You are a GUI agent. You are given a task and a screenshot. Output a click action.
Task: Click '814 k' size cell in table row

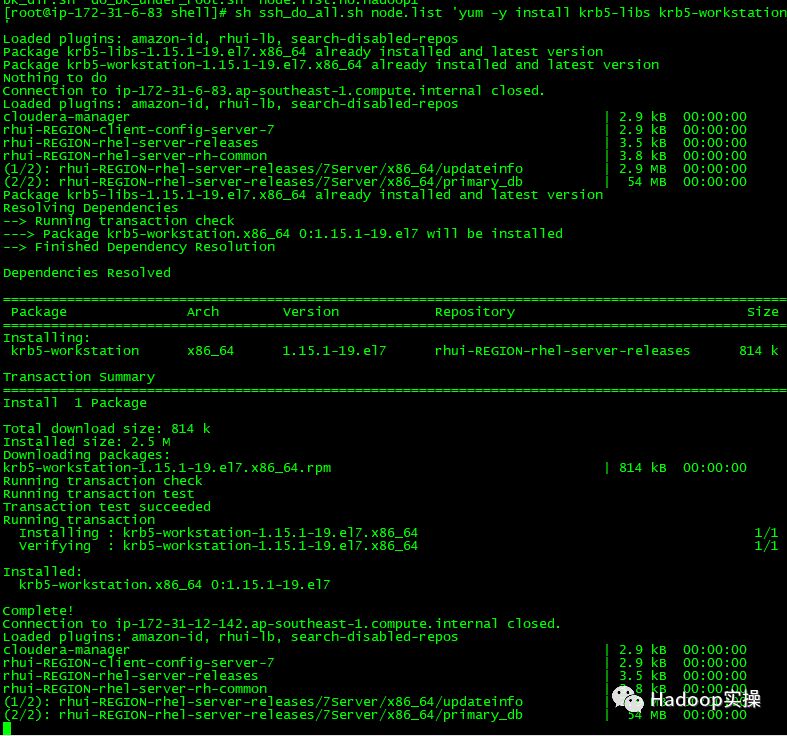(x=759, y=351)
